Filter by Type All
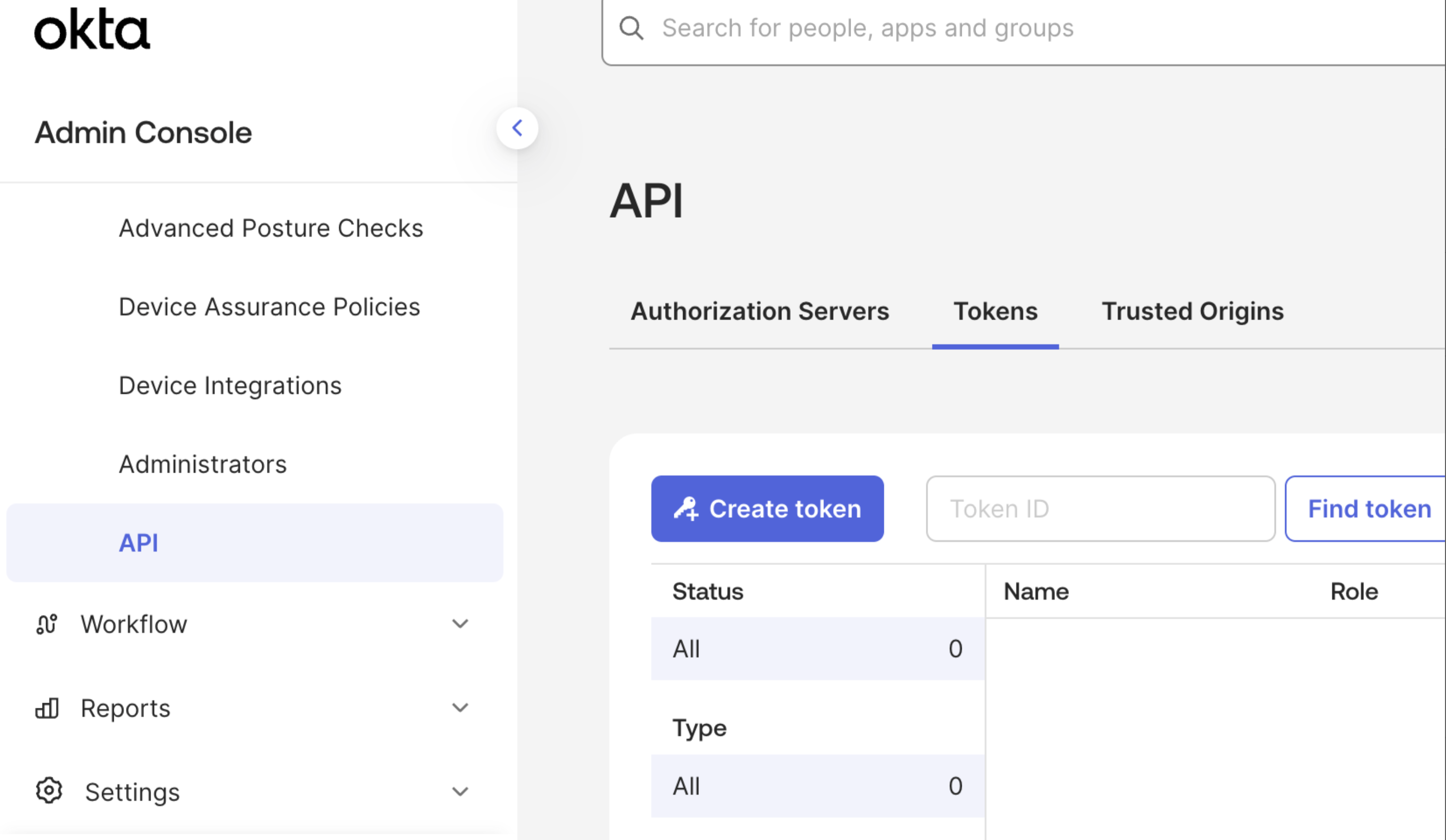Viewport: 1446px width, 840px height. [x=818, y=786]
